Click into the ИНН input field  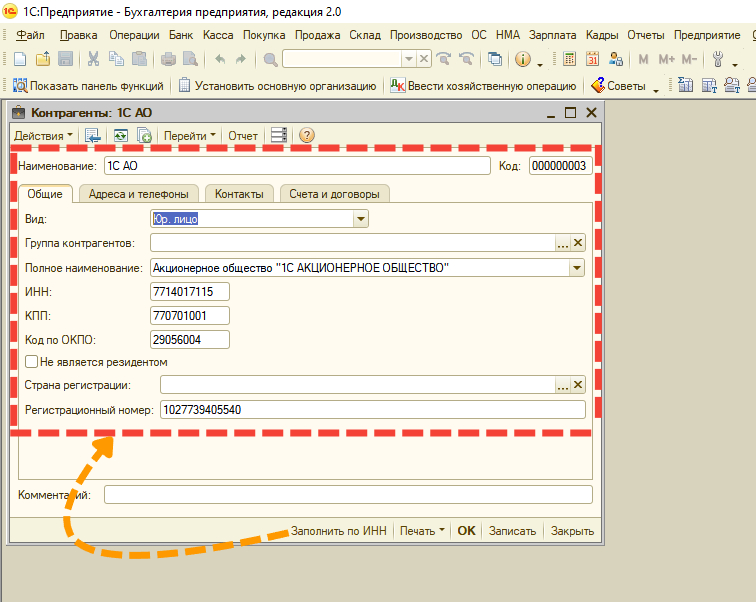point(190,292)
